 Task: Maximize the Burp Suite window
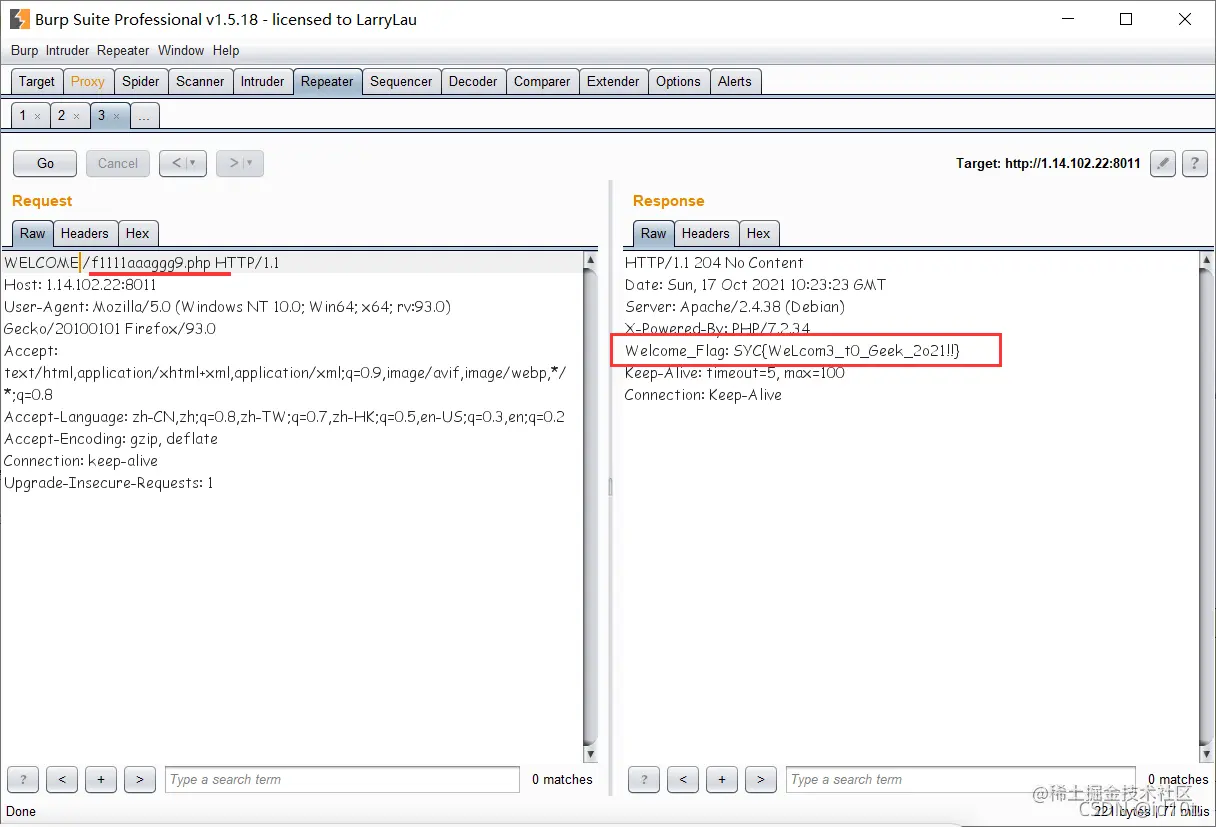click(x=1126, y=19)
